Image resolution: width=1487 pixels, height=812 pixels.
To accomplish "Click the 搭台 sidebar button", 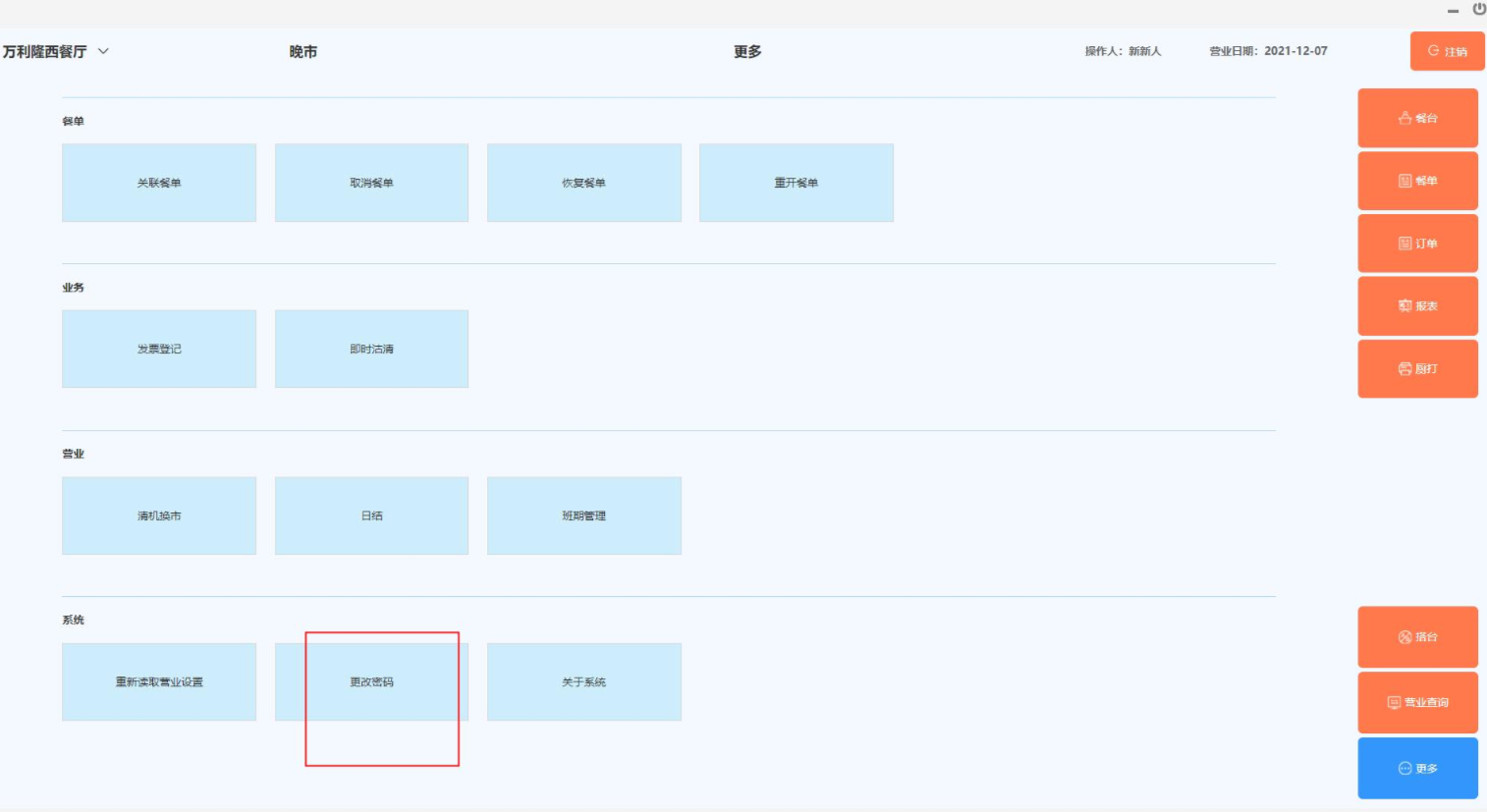I will click(1417, 637).
